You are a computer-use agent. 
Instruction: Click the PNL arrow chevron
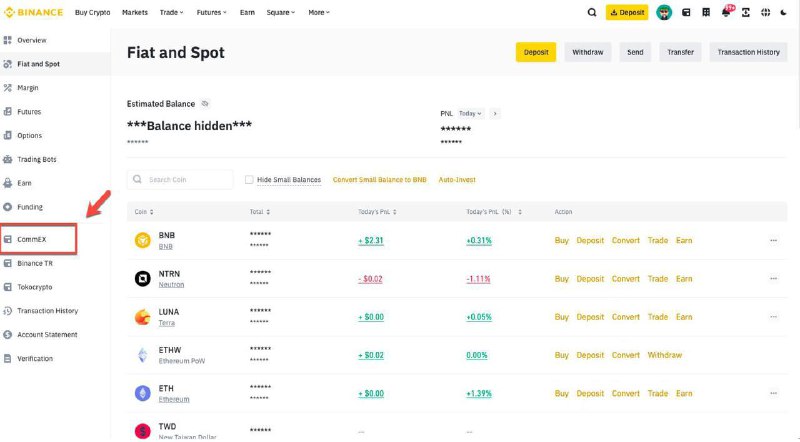pos(494,113)
